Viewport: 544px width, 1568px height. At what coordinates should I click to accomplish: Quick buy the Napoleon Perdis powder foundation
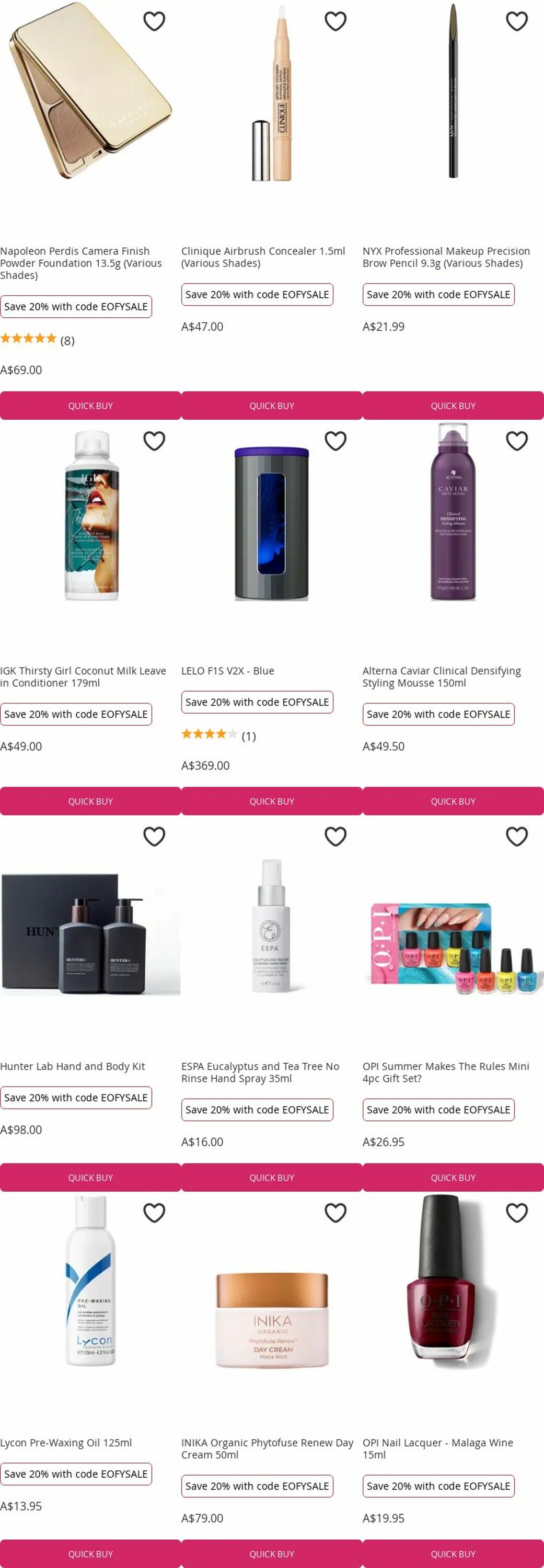click(91, 406)
